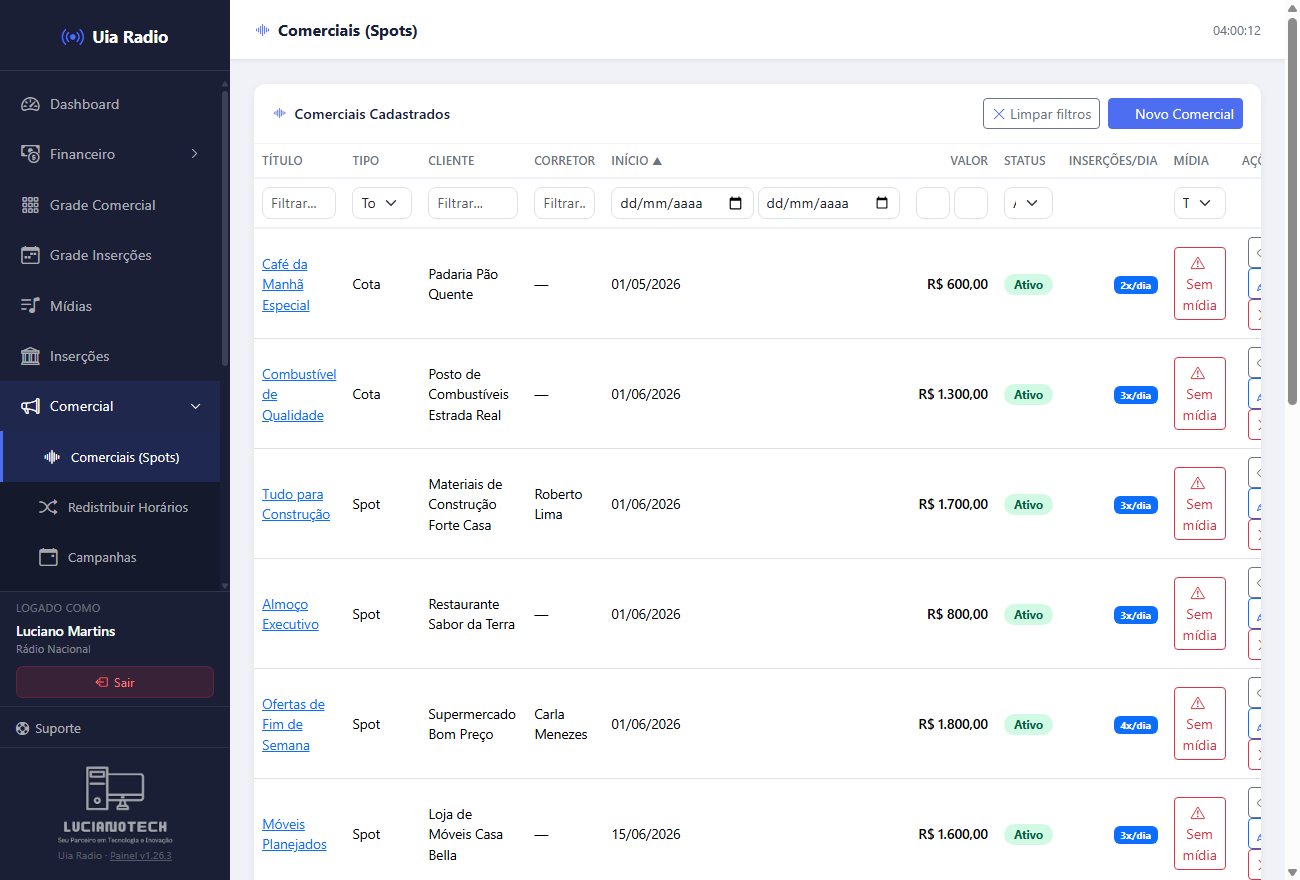Click the Grade Inserções calendar icon
This screenshot has height=880, width=1300.
pyautogui.click(x=30, y=255)
